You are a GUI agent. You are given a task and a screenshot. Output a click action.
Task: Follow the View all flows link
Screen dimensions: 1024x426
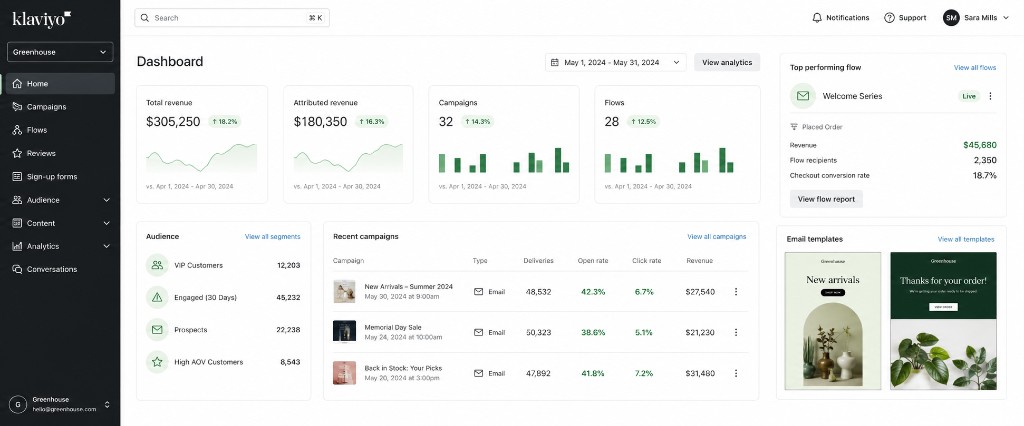pyautogui.click(x=975, y=67)
